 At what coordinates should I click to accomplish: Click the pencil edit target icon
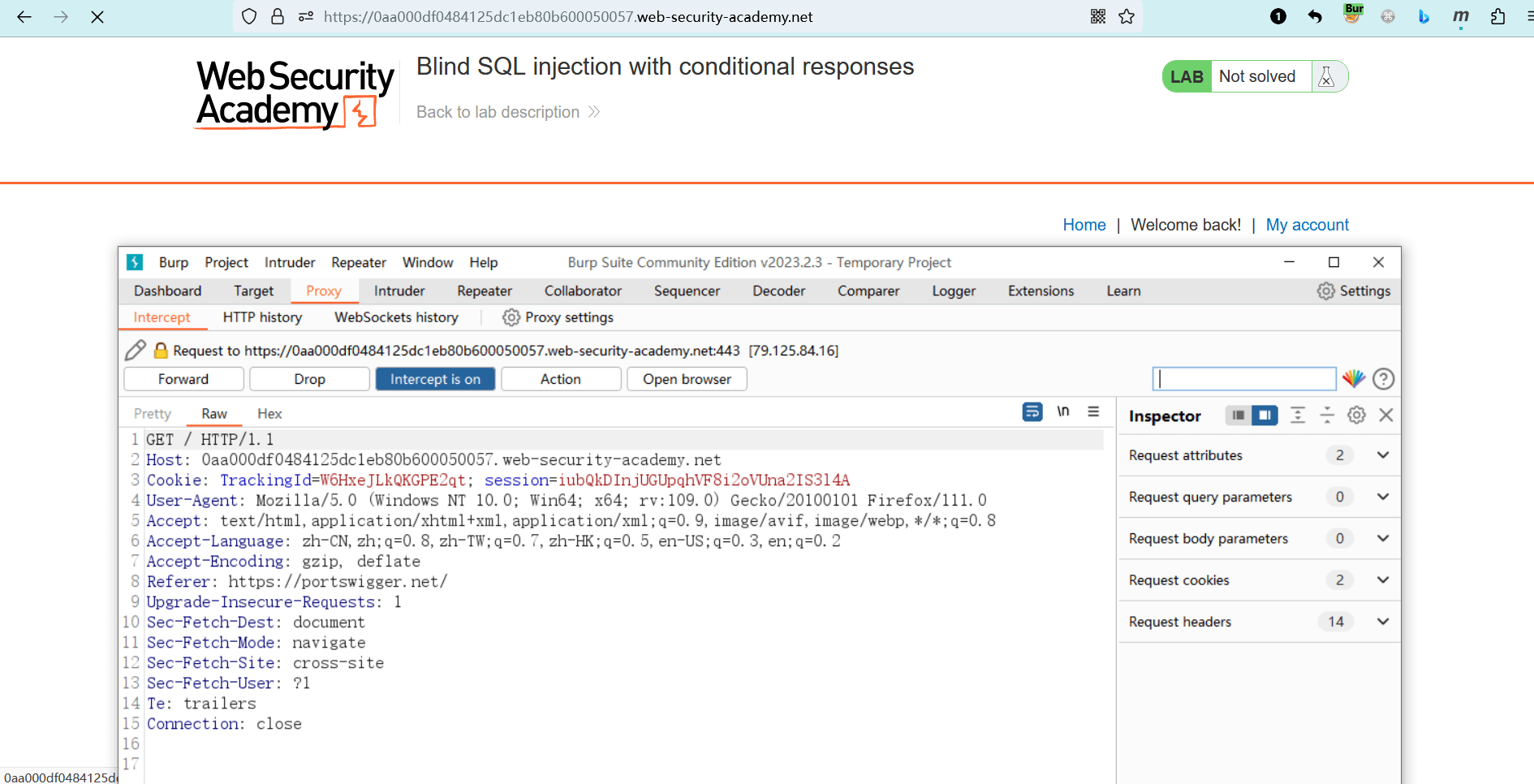136,351
